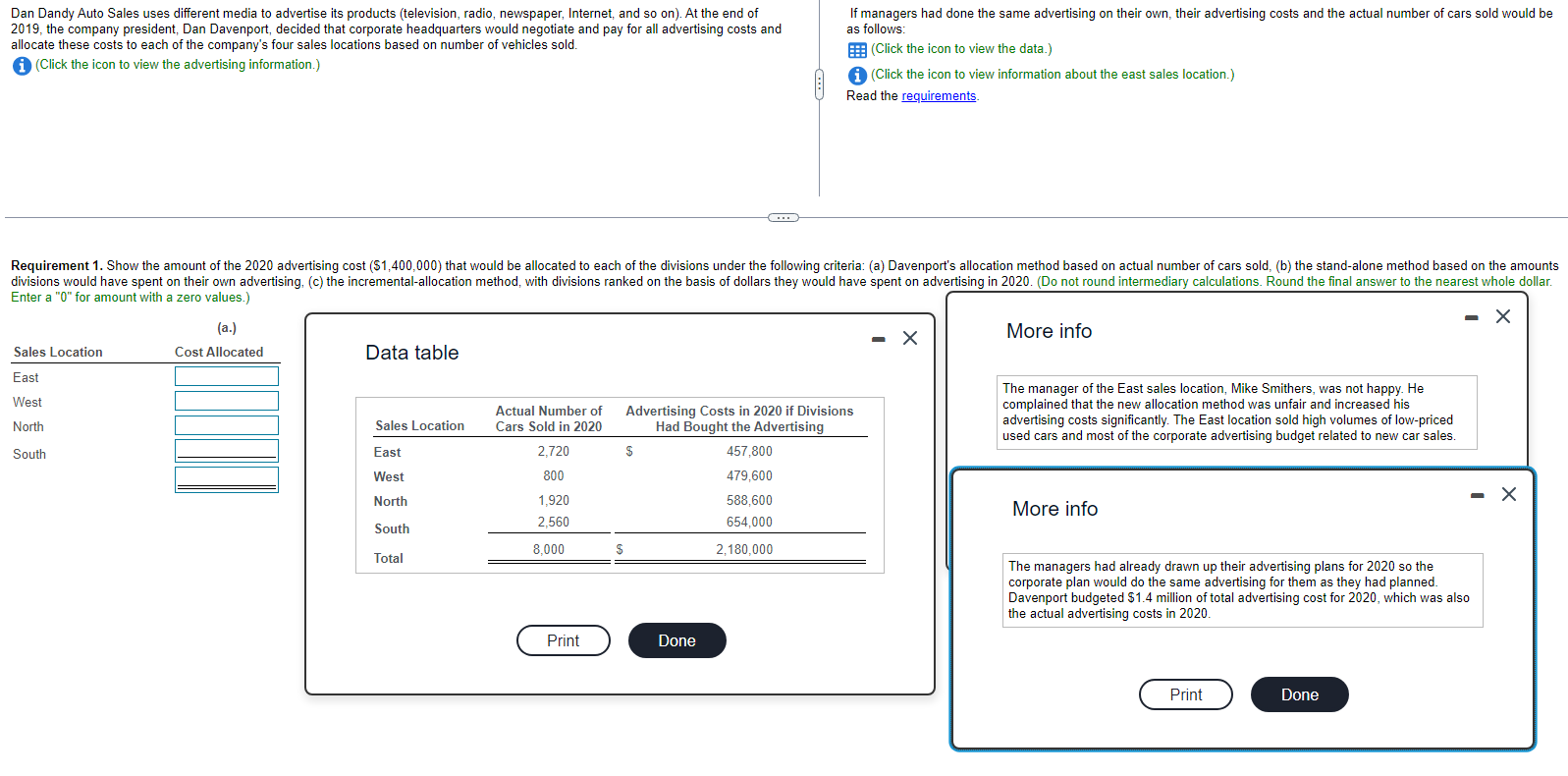Click the managers' advertising plans text box
Screen dimensions: 1568x776
(x=1243, y=590)
